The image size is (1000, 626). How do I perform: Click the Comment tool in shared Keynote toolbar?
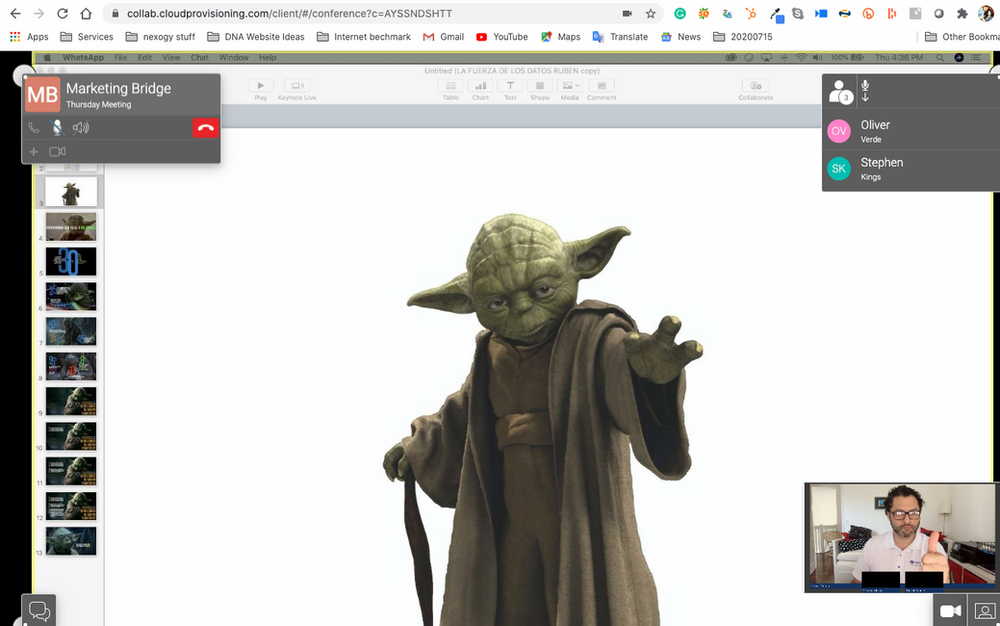601,89
